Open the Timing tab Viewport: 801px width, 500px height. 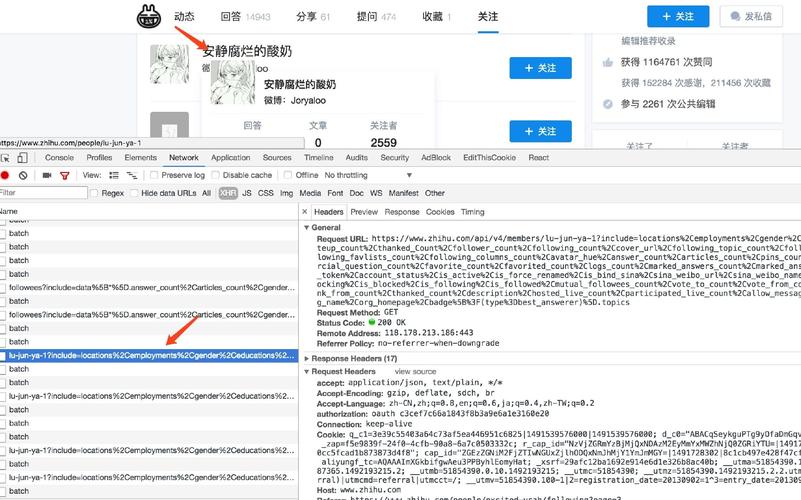[x=473, y=212]
